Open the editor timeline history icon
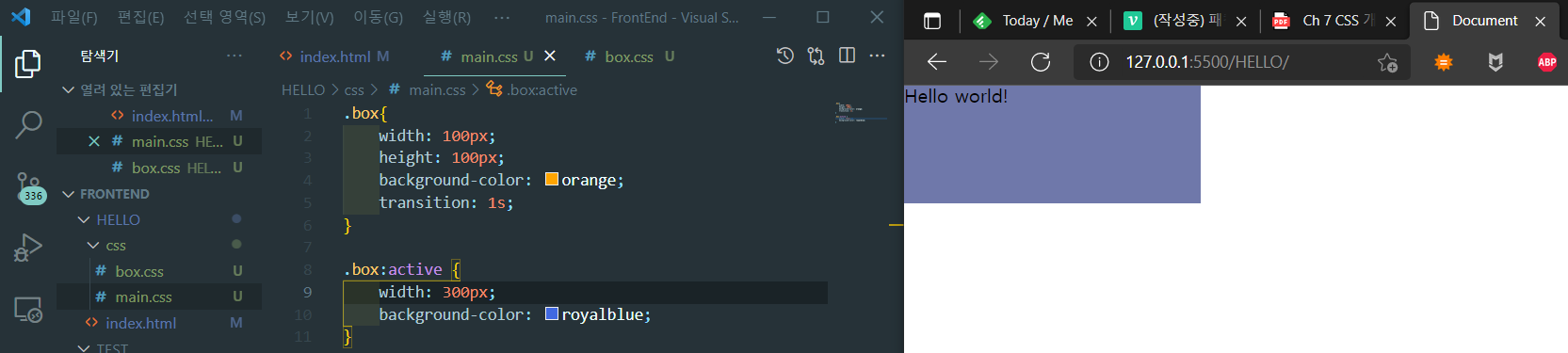The height and width of the screenshot is (353, 1568). 784,56
